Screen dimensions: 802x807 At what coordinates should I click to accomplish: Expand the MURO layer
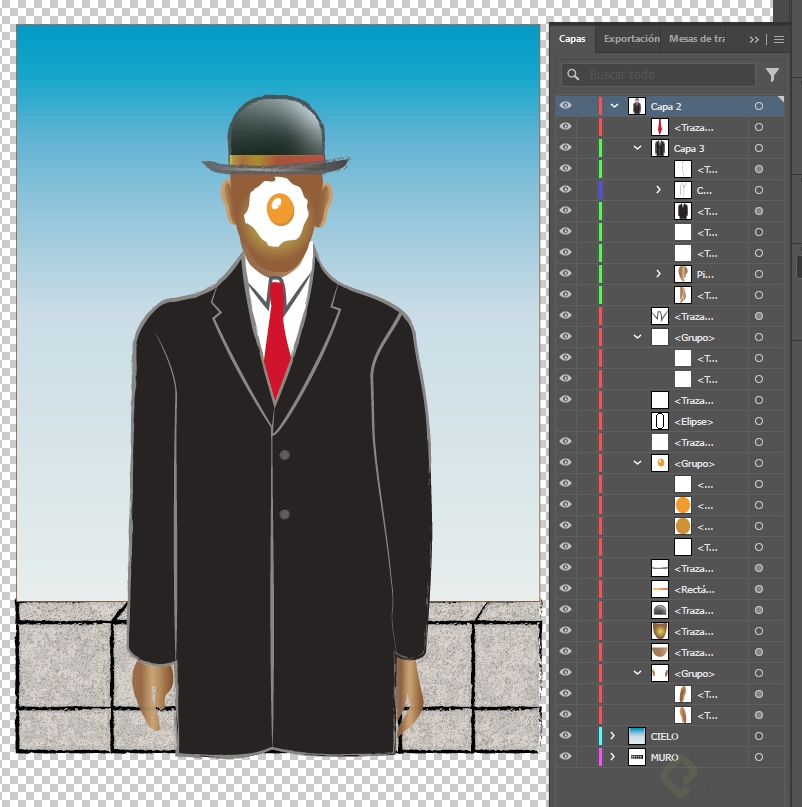[613, 757]
